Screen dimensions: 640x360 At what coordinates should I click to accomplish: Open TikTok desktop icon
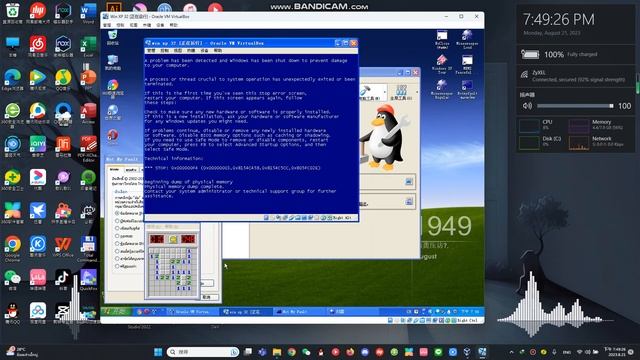(x=63, y=280)
